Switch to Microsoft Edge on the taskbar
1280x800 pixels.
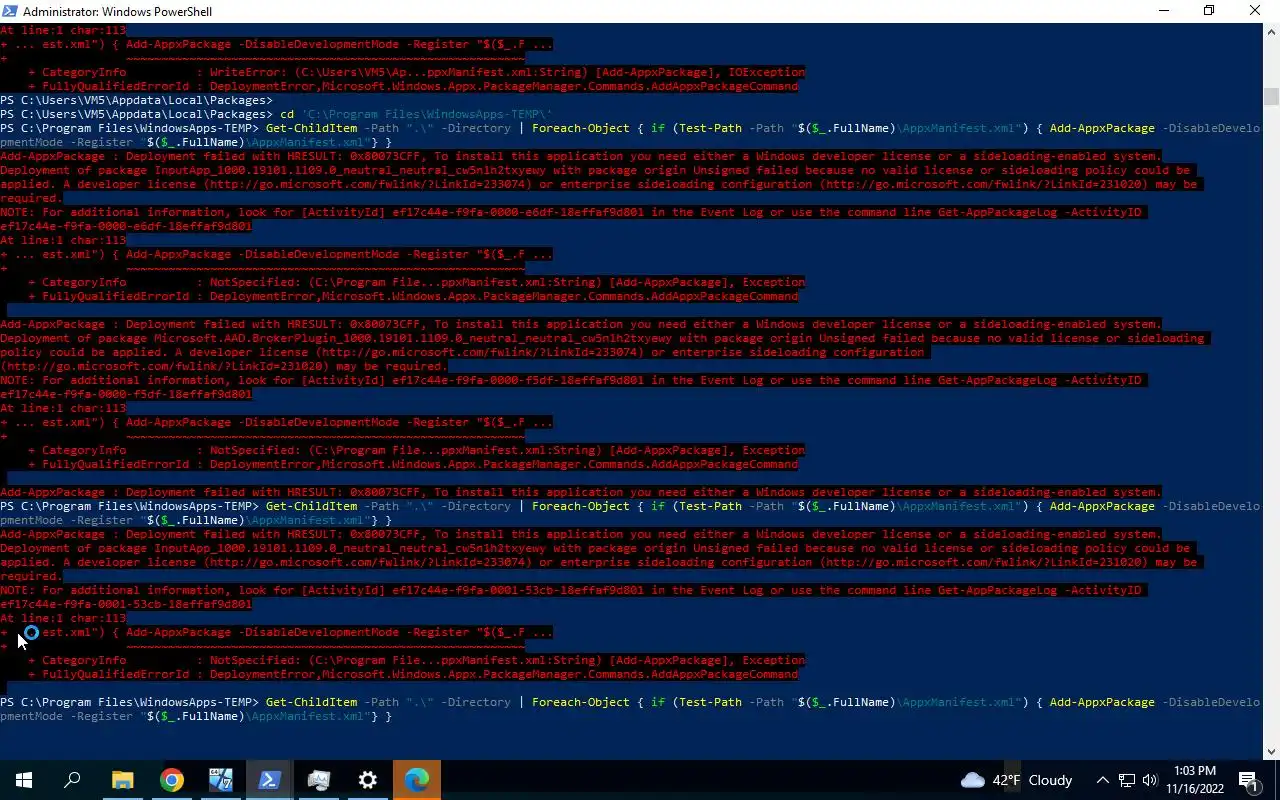[417, 780]
